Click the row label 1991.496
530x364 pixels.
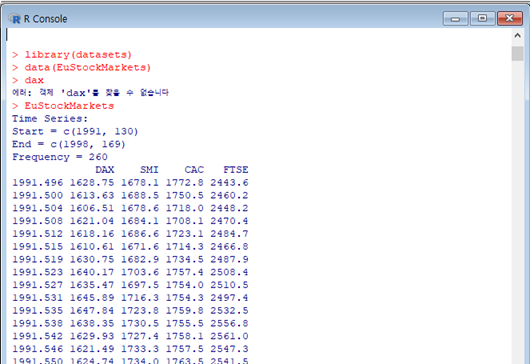click(38, 183)
